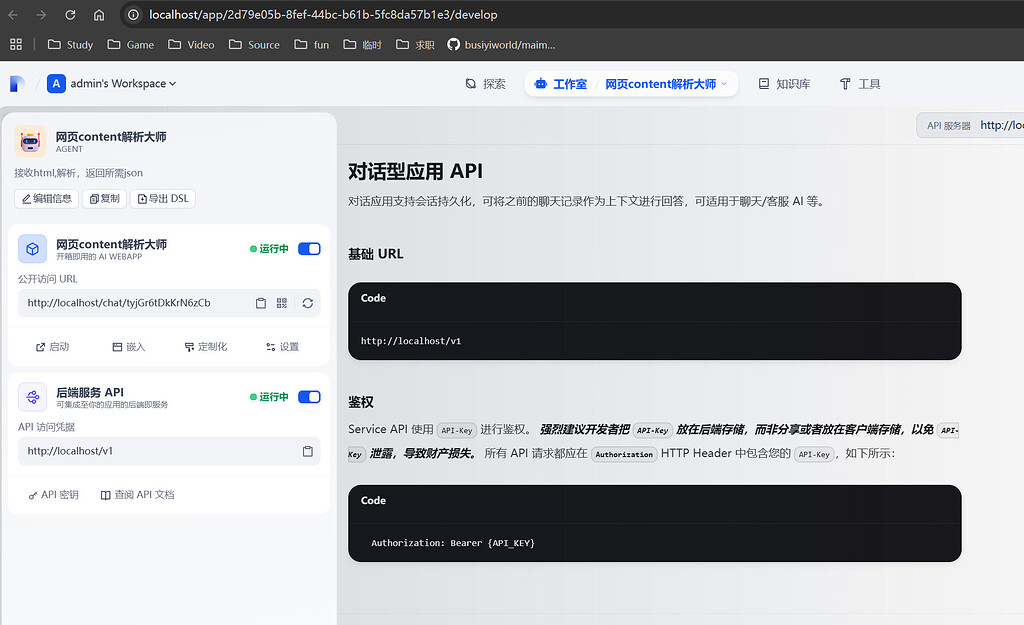Viewport: 1024px width, 625px height.
Task: Open the 设置 settings button
Action: pyautogui.click(x=282, y=347)
